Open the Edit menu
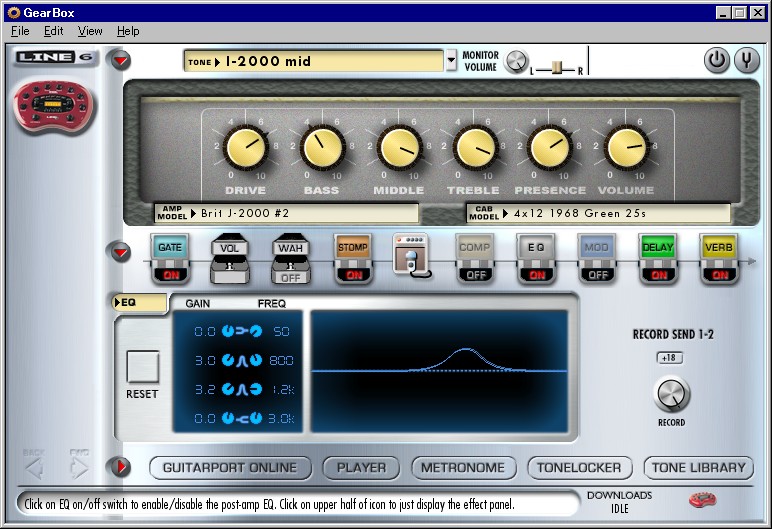The width and height of the screenshot is (772, 529). [53, 31]
